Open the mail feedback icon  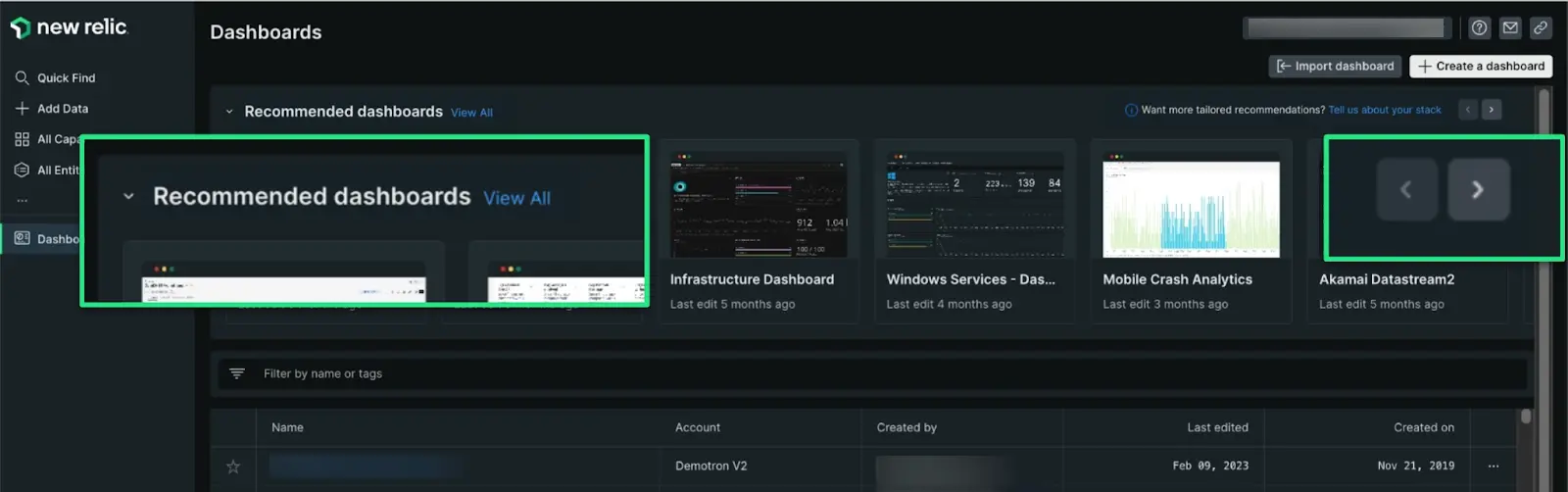[x=1510, y=28]
